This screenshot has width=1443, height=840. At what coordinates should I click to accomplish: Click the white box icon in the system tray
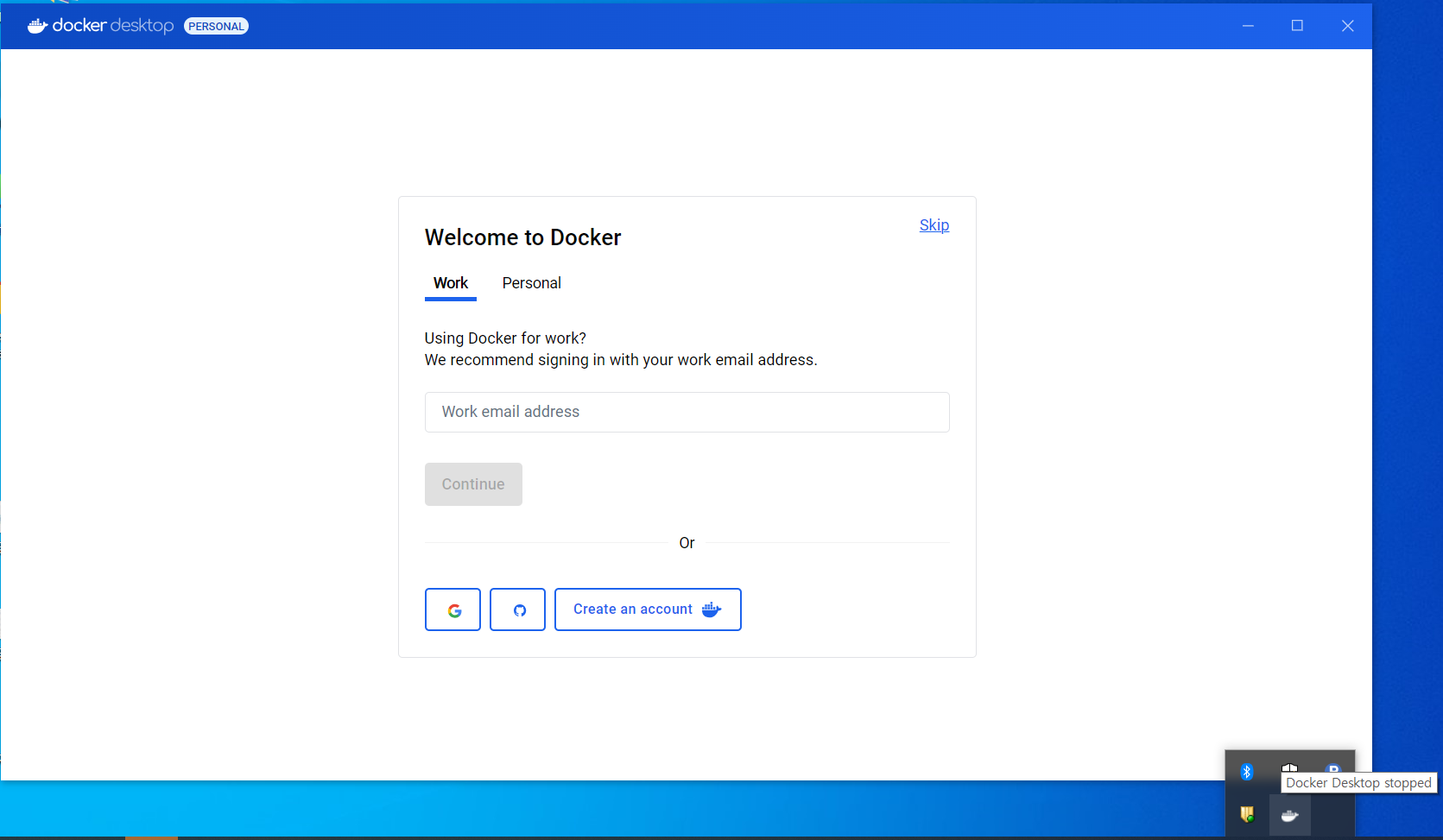1289,767
